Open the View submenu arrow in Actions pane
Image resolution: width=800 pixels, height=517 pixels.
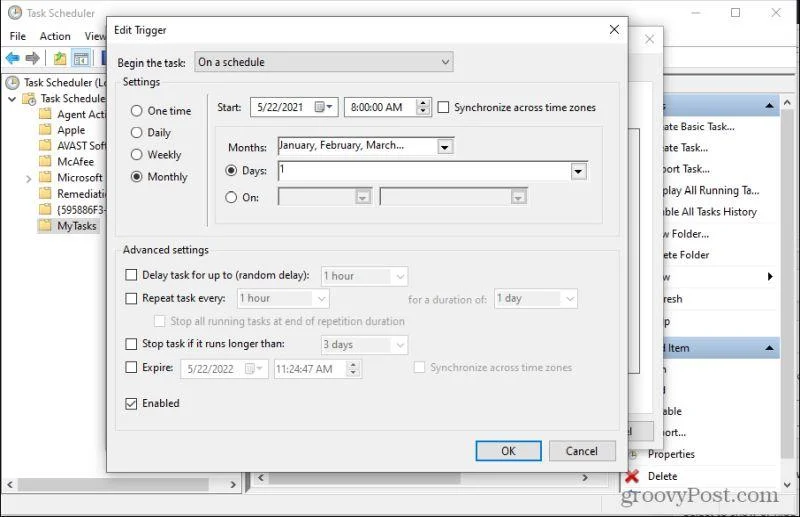[770, 277]
